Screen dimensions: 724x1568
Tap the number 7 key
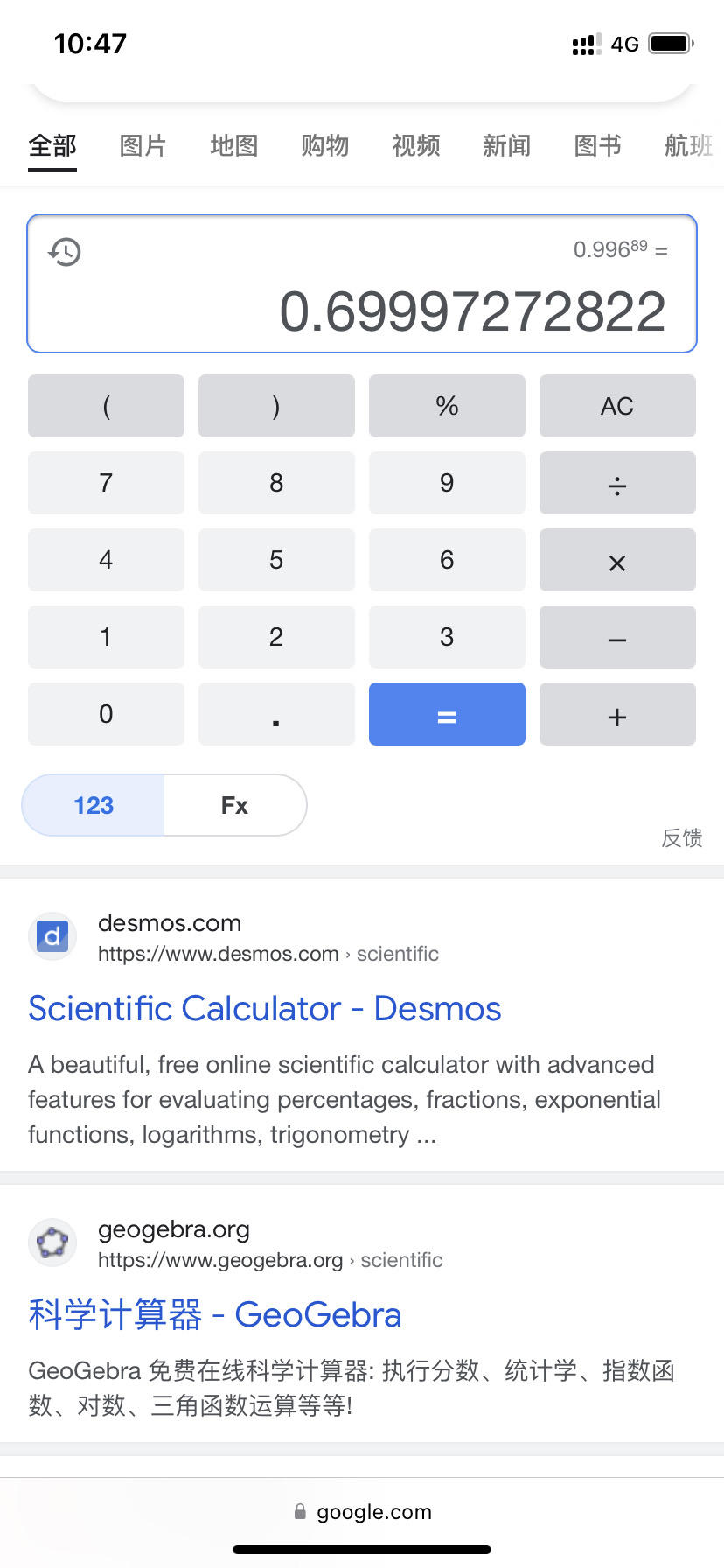pos(106,483)
